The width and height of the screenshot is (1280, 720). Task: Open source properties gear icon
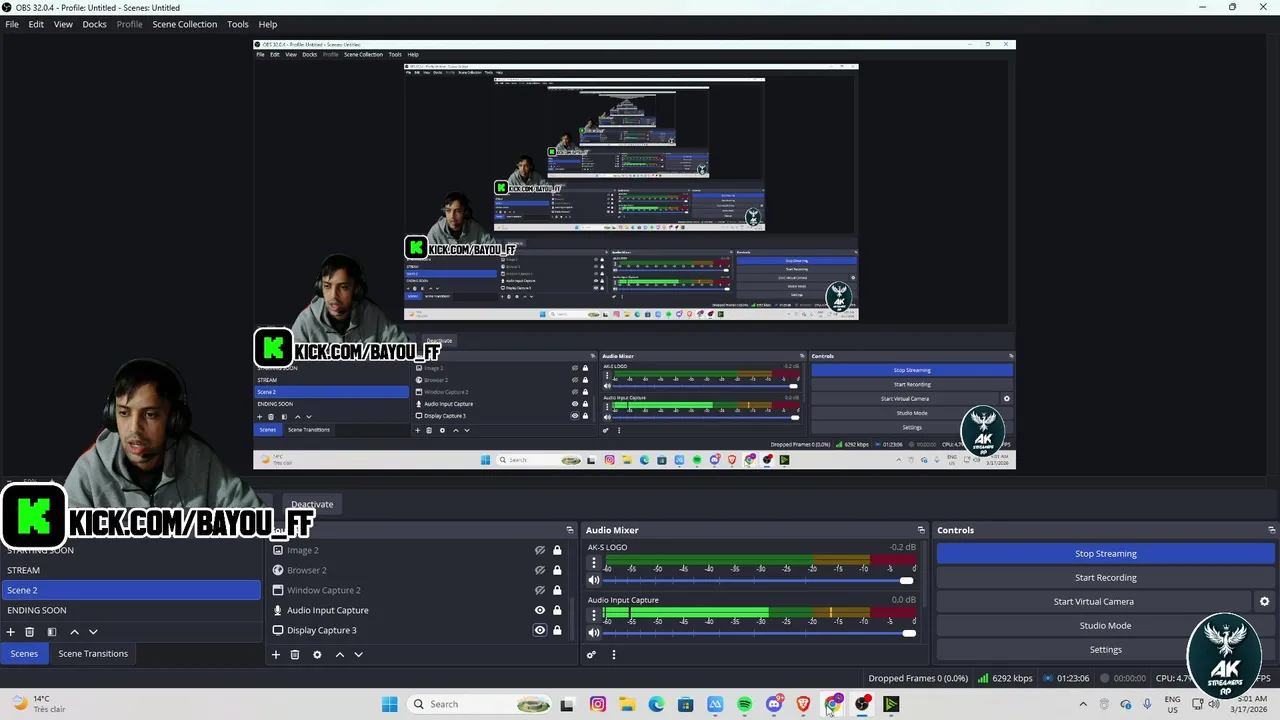317,655
